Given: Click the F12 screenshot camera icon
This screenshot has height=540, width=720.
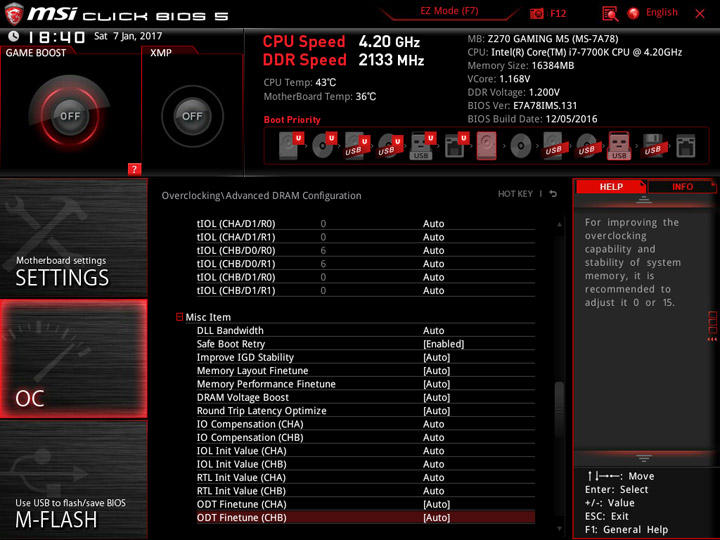Looking at the screenshot, I should [x=536, y=13].
